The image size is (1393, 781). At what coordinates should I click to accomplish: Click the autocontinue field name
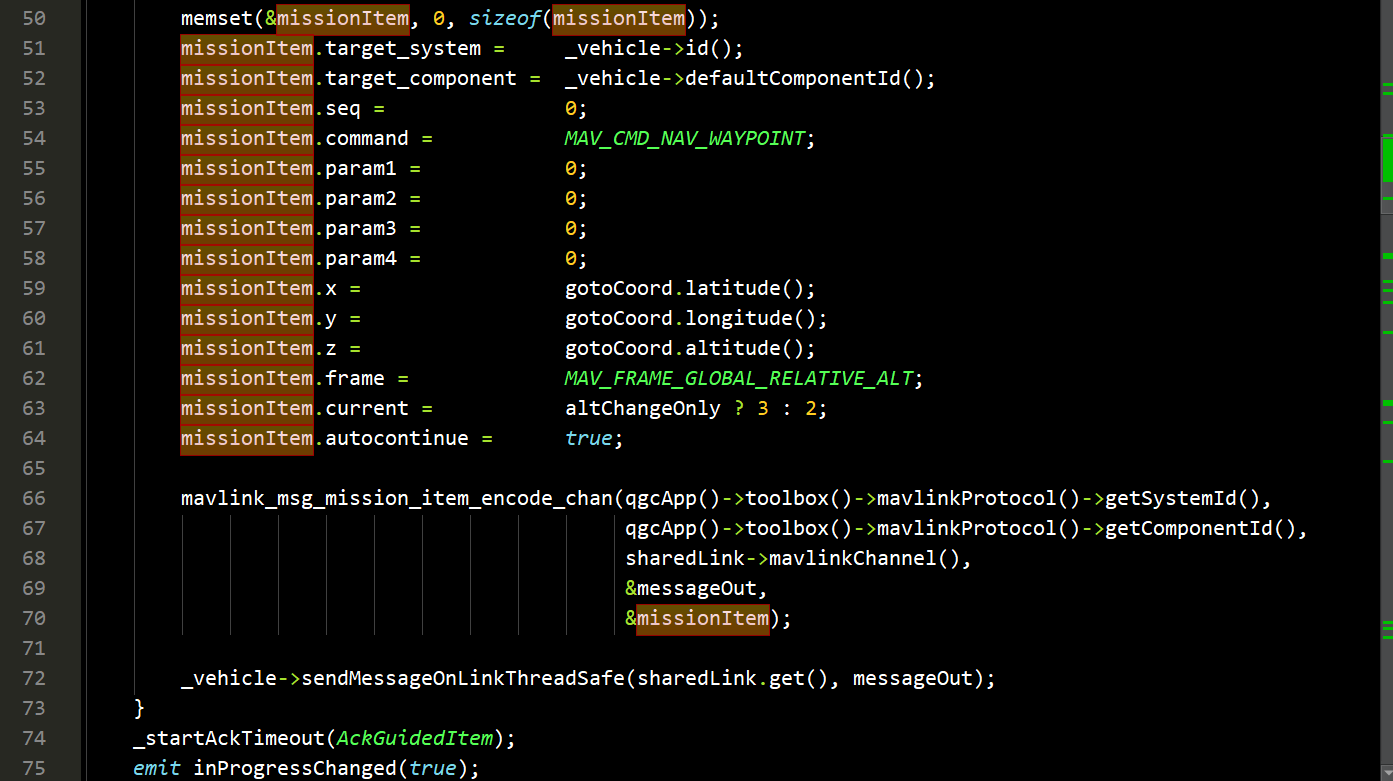(397, 438)
